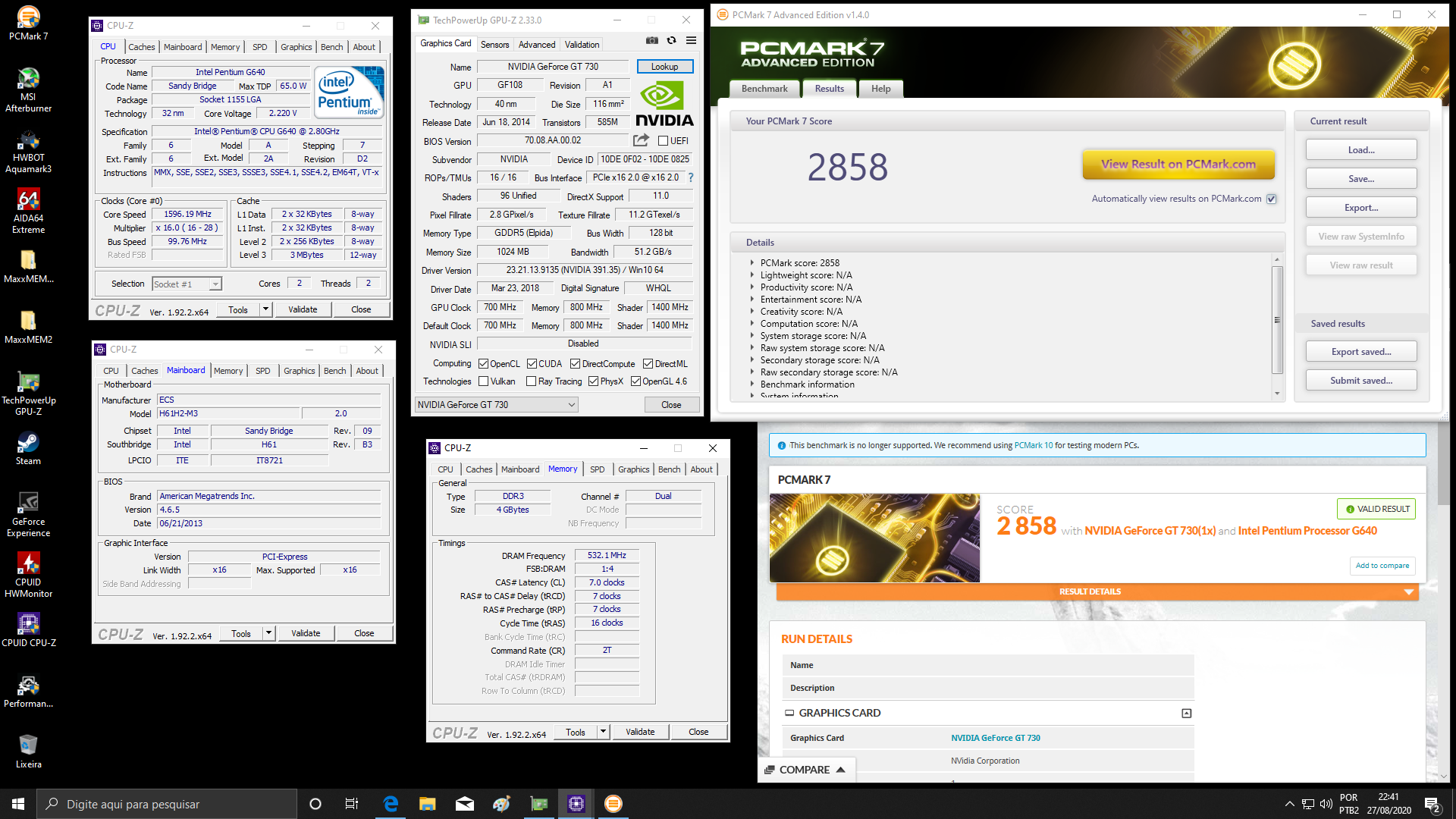Open GPU selector dropdown NVIDIA GeForce GT 730
This screenshot has width=1456, height=819.
pyautogui.click(x=497, y=405)
